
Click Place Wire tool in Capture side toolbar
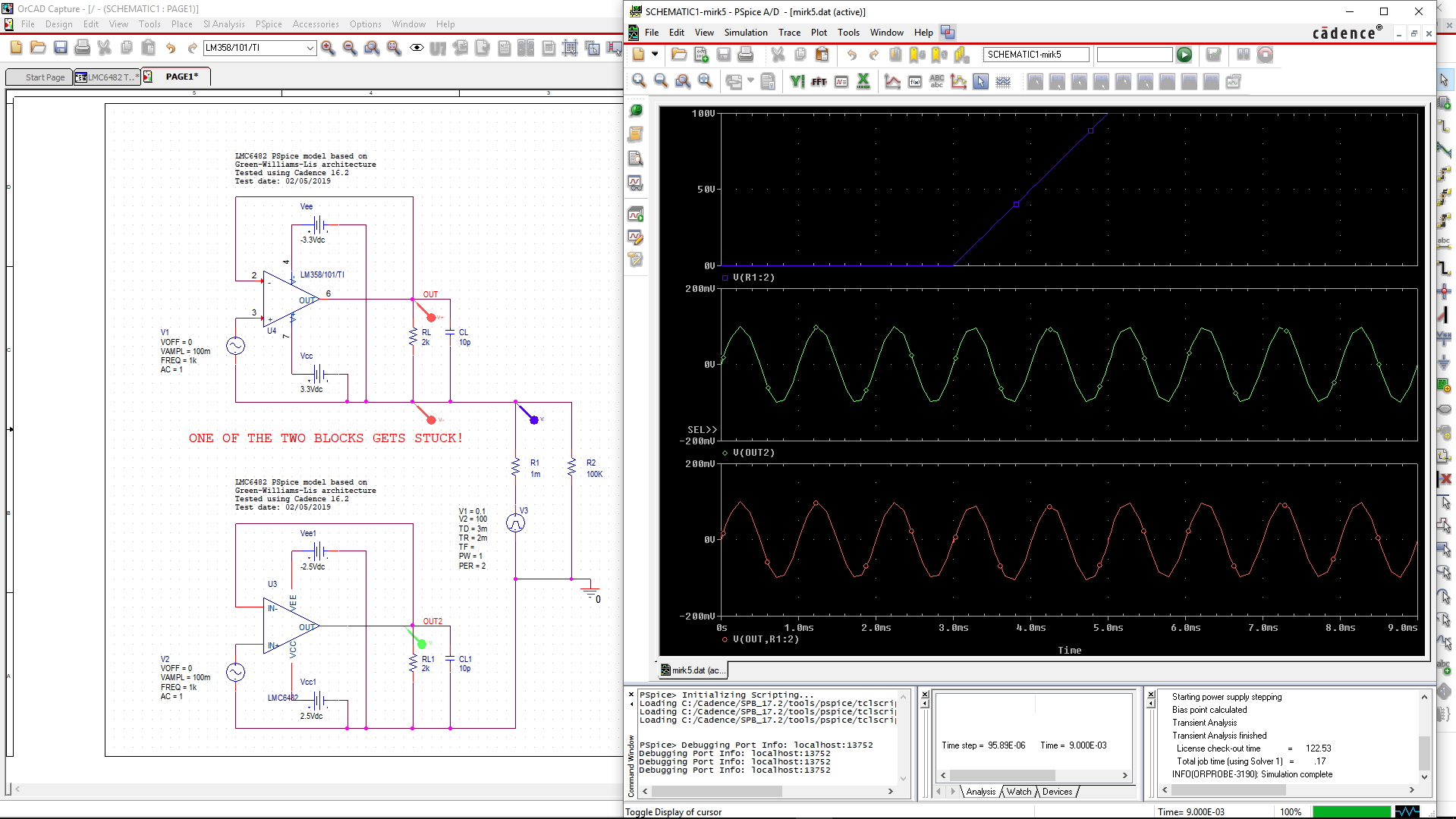coord(1444,126)
